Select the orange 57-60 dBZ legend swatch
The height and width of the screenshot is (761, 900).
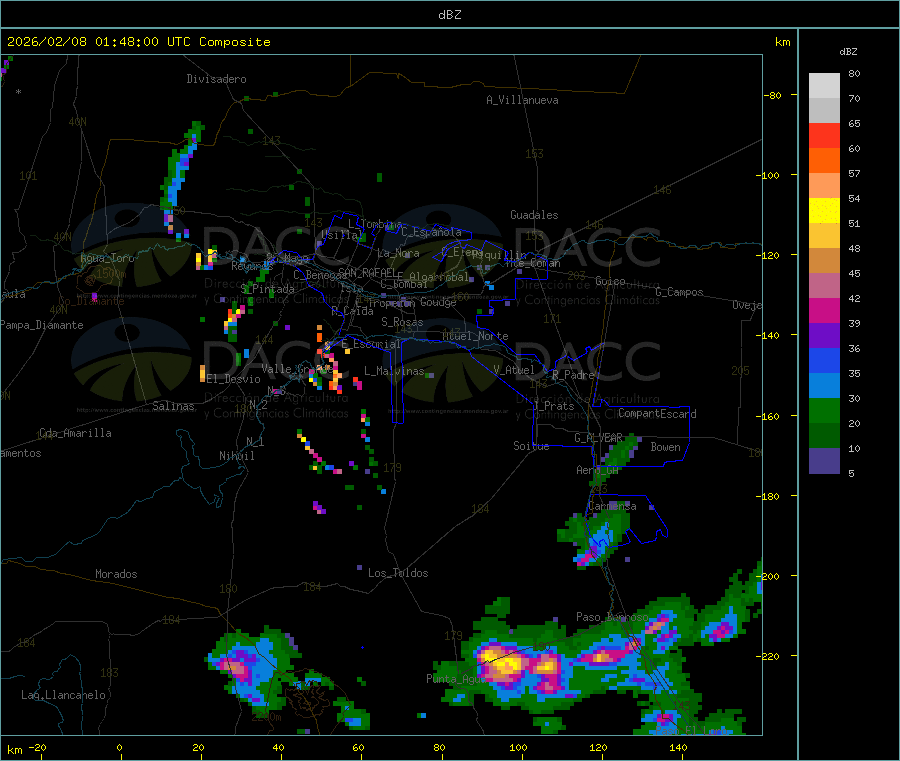[824, 161]
